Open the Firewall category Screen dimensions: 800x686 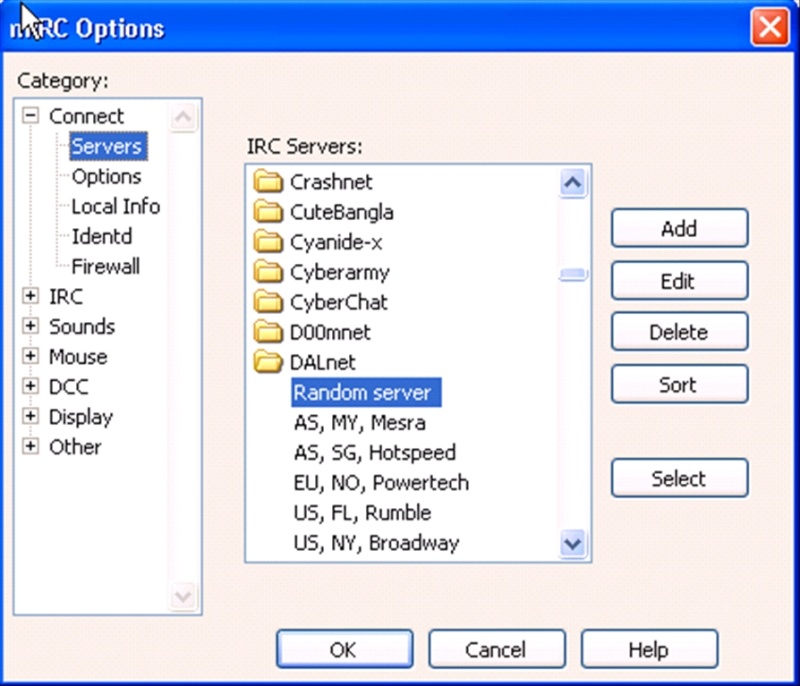(105, 266)
